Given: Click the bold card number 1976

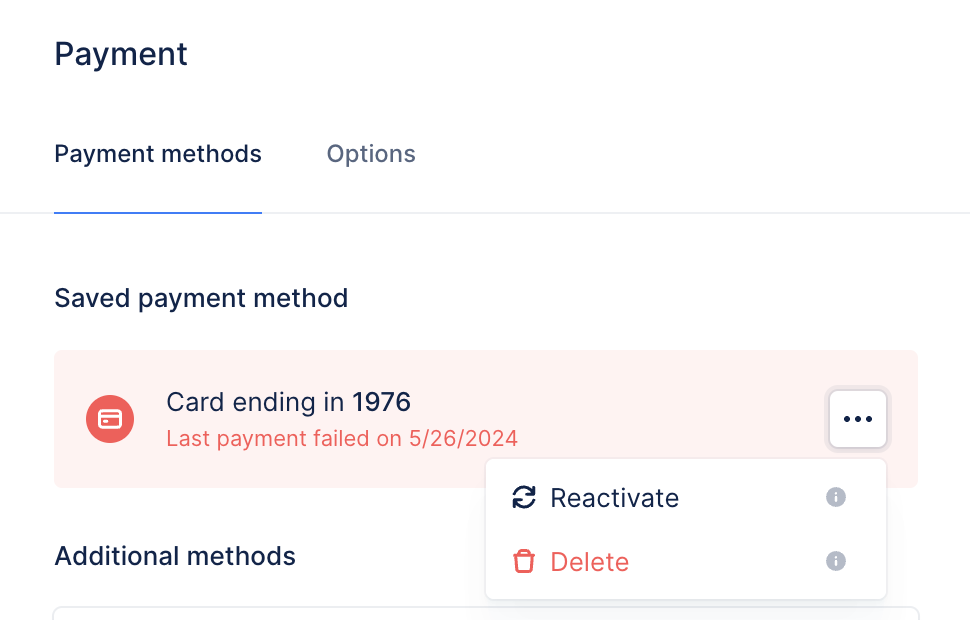Looking at the screenshot, I should tap(381, 403).
